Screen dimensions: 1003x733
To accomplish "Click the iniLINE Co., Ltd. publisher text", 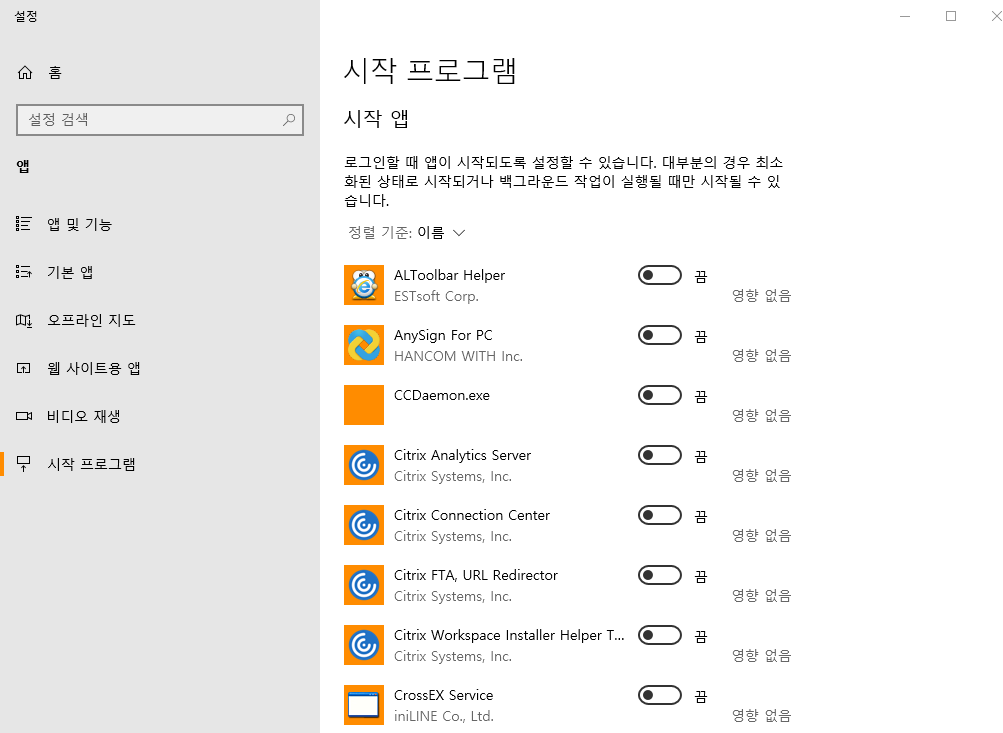I will pos(444,716).
